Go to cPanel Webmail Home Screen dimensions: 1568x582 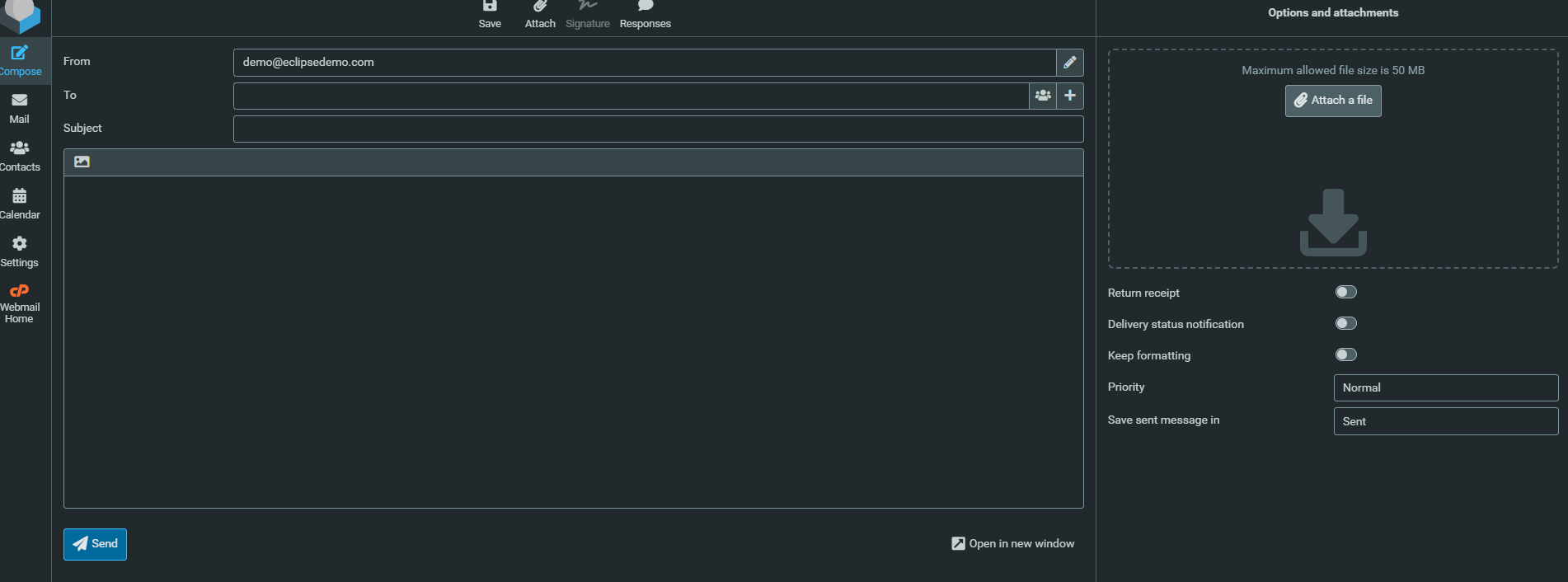coord(20,303)
